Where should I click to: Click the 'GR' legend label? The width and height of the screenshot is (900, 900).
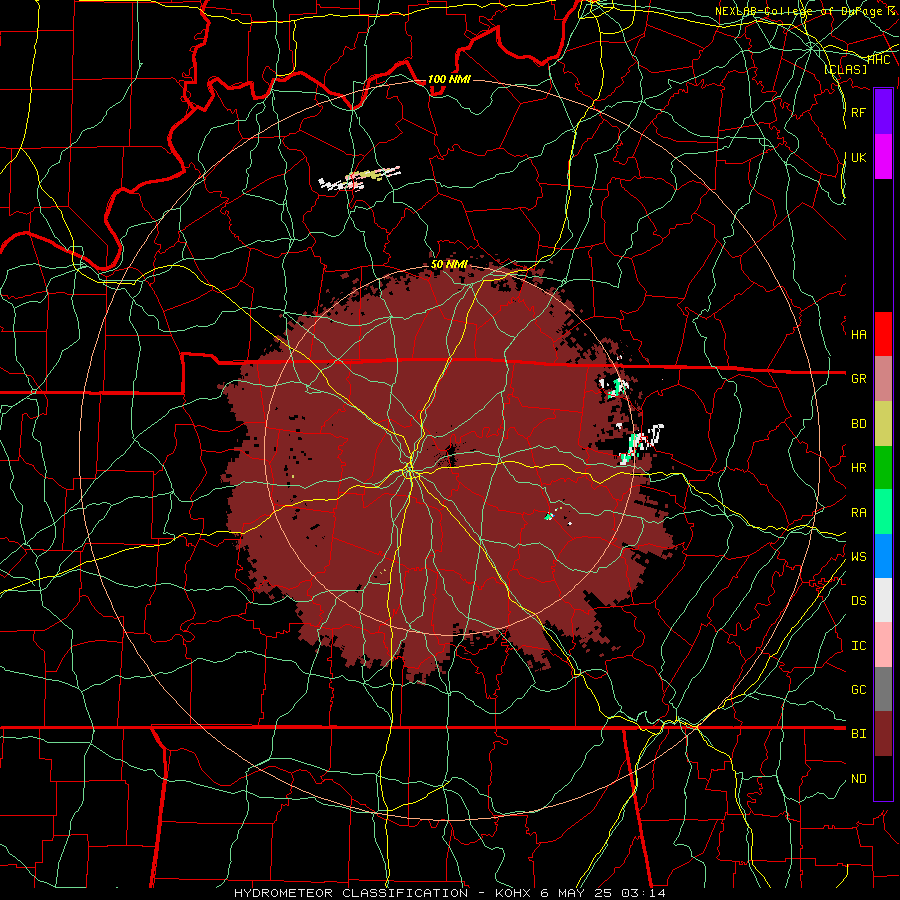[858, 379]
